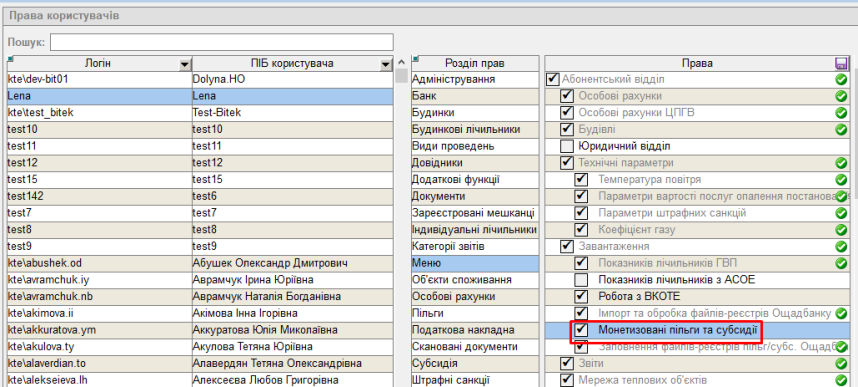
Task: Click green check icon for Показників лічильників ГВП
Action: tap(841, 263)
